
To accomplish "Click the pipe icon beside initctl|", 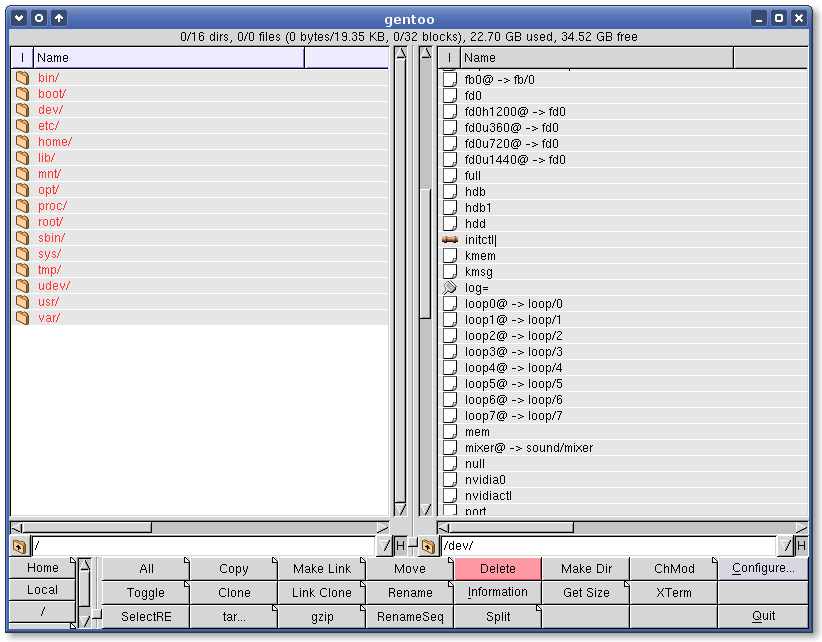I will click(450, 240).
